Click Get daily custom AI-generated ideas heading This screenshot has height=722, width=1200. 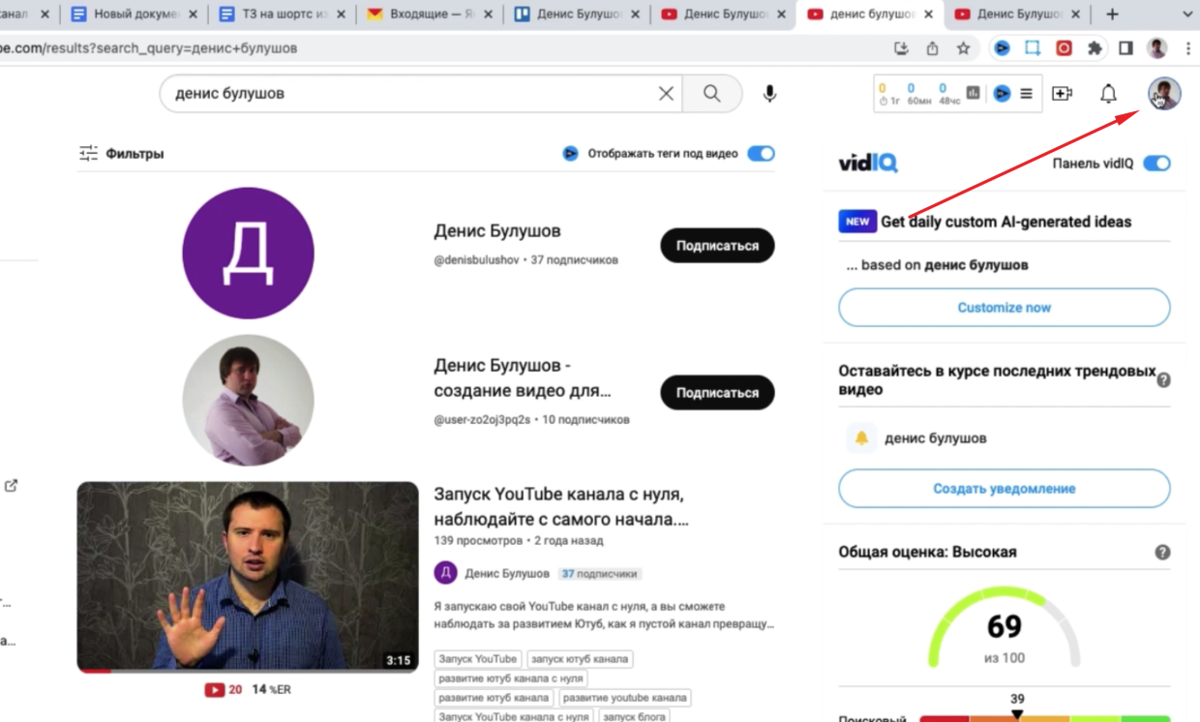[1006, 222]
